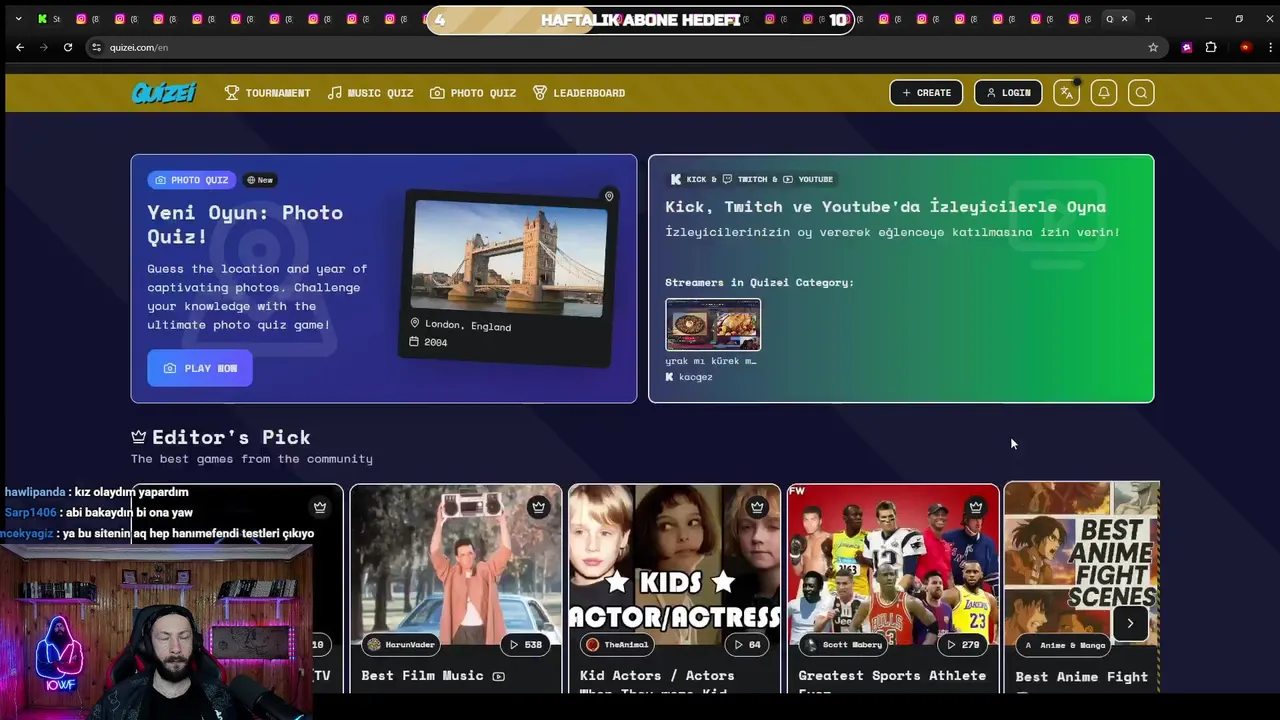The width and height of the screenshot is (1280, 720).
Task: Click crown icon on Best Film Music card
Action: (538, 507)
